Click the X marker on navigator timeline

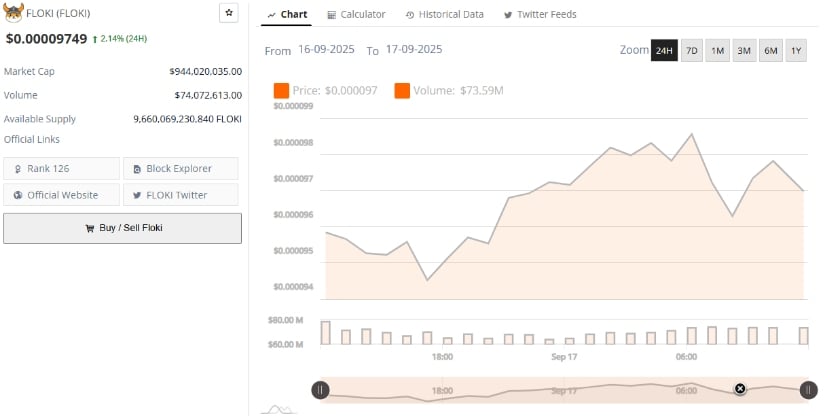tap(740, 389)
